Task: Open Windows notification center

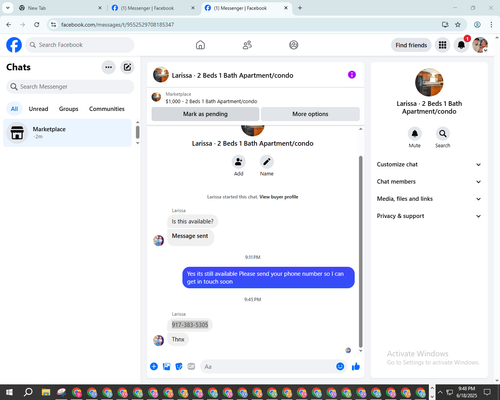Action: [x=487, y=392]
